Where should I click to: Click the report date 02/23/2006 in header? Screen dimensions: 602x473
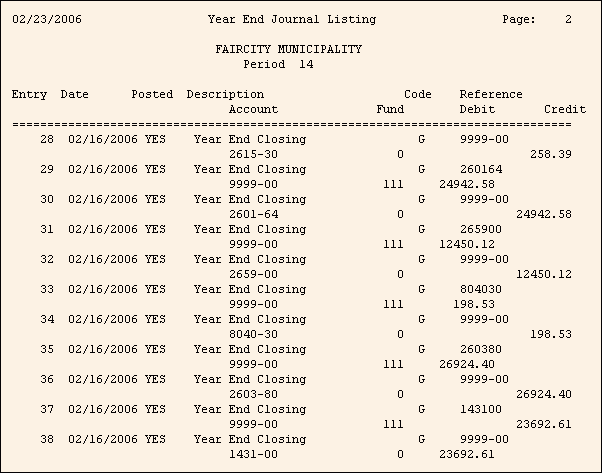(46, 19)
